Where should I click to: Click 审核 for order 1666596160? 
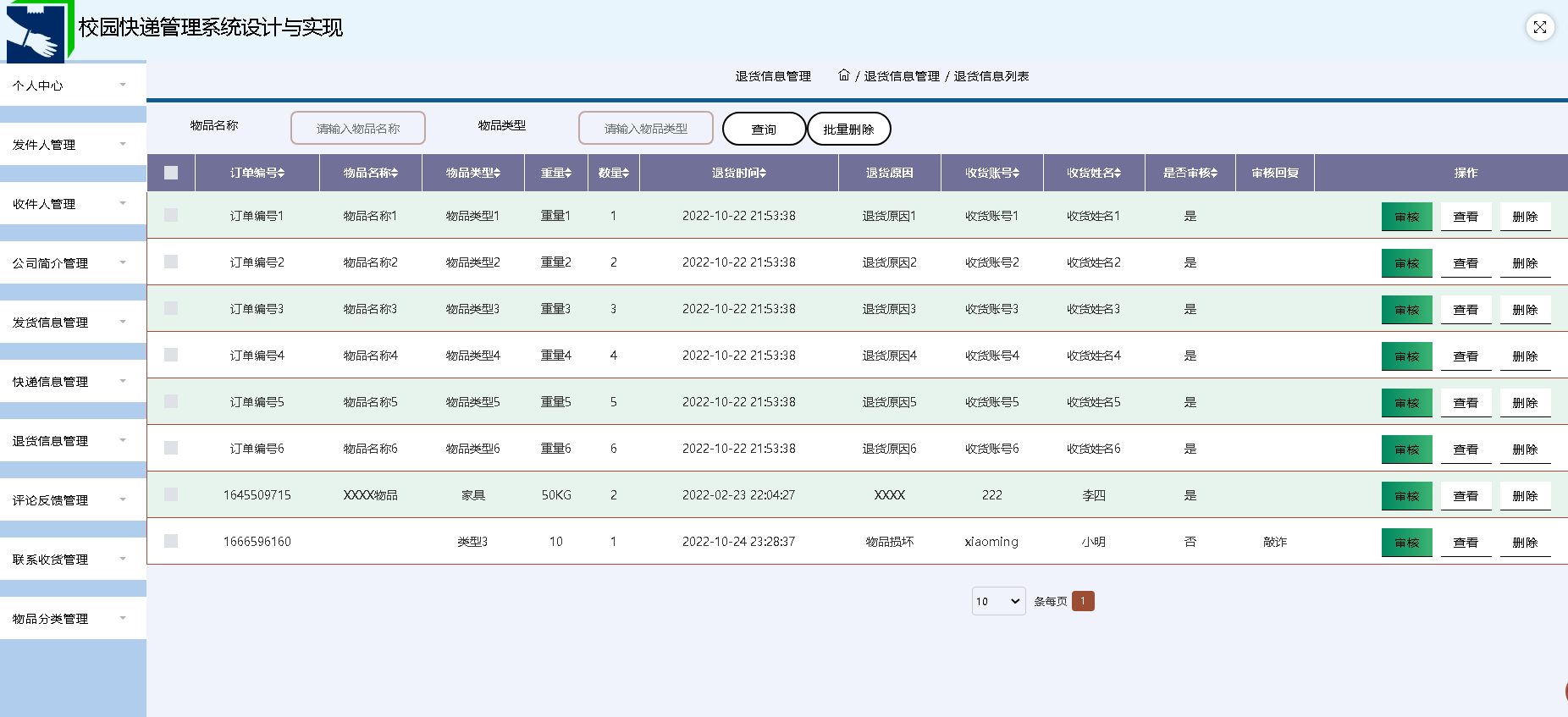point(1407,543)
